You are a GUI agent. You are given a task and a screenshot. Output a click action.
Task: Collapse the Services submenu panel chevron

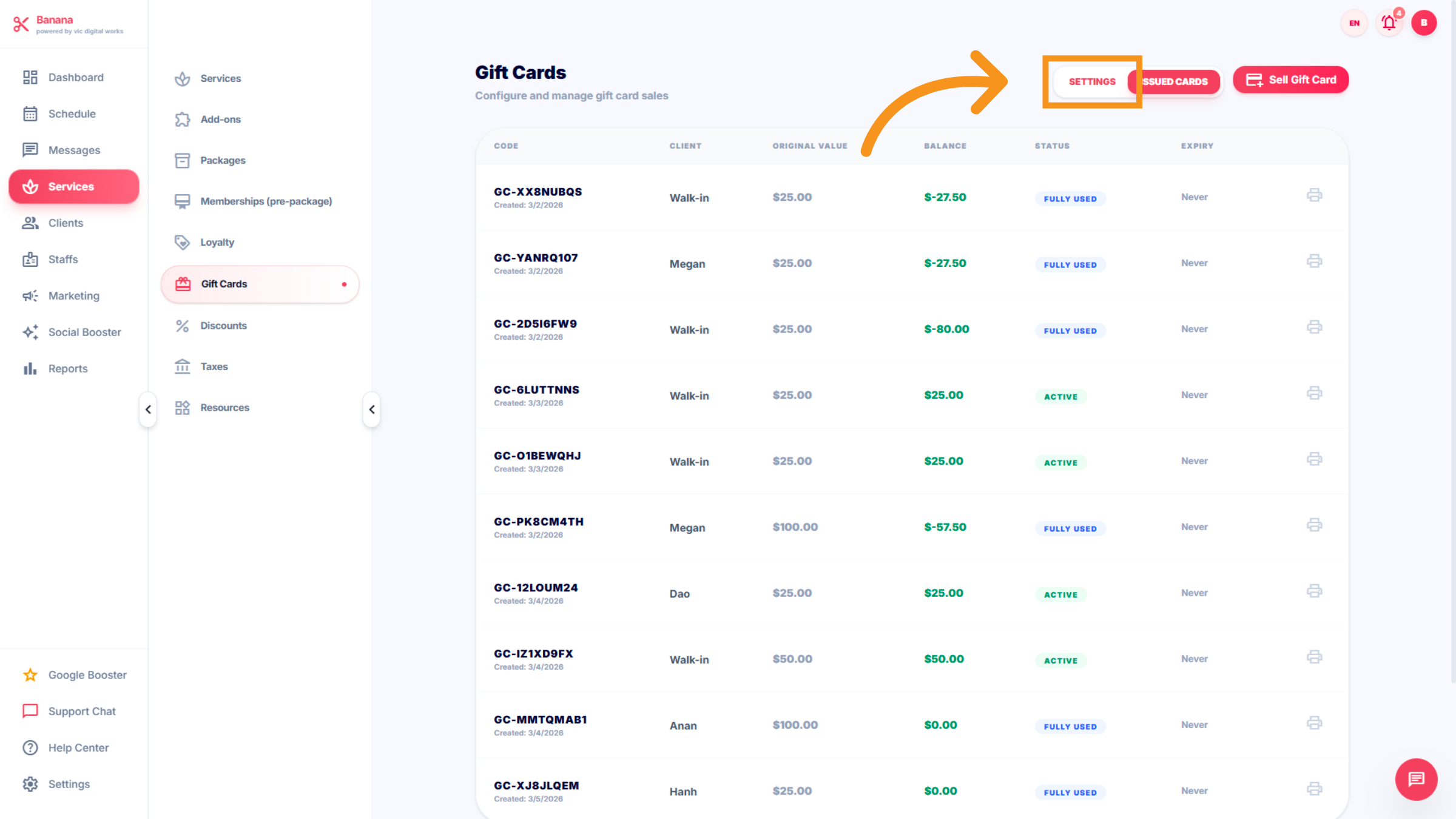click(372, 409)
